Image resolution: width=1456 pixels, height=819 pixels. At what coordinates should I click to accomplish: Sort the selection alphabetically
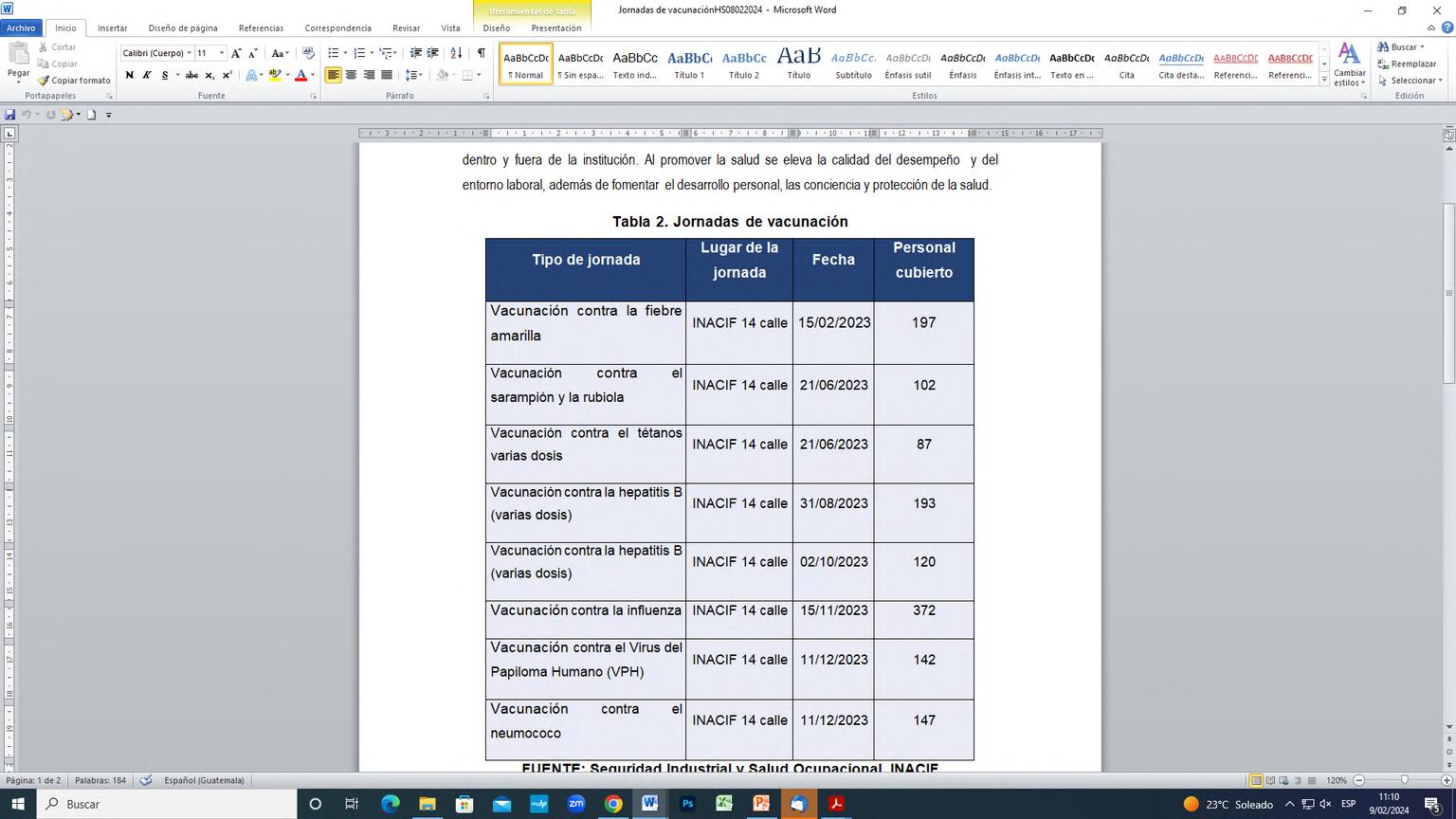(x=456, y=53)
